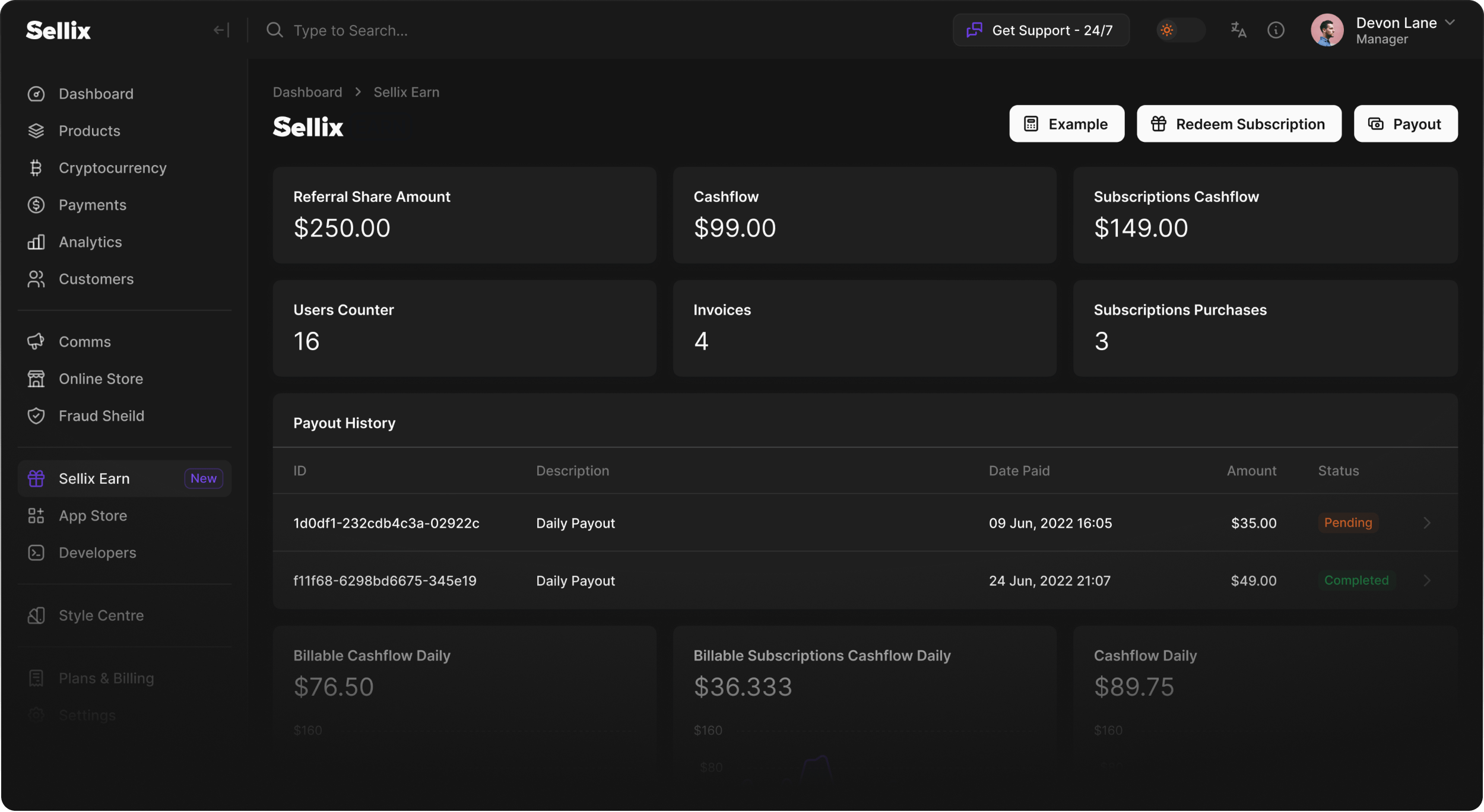Screen dimensions: 1484x812
Task: Click Devon Lane's profile avatar
Action: (x=1327, y=30)
